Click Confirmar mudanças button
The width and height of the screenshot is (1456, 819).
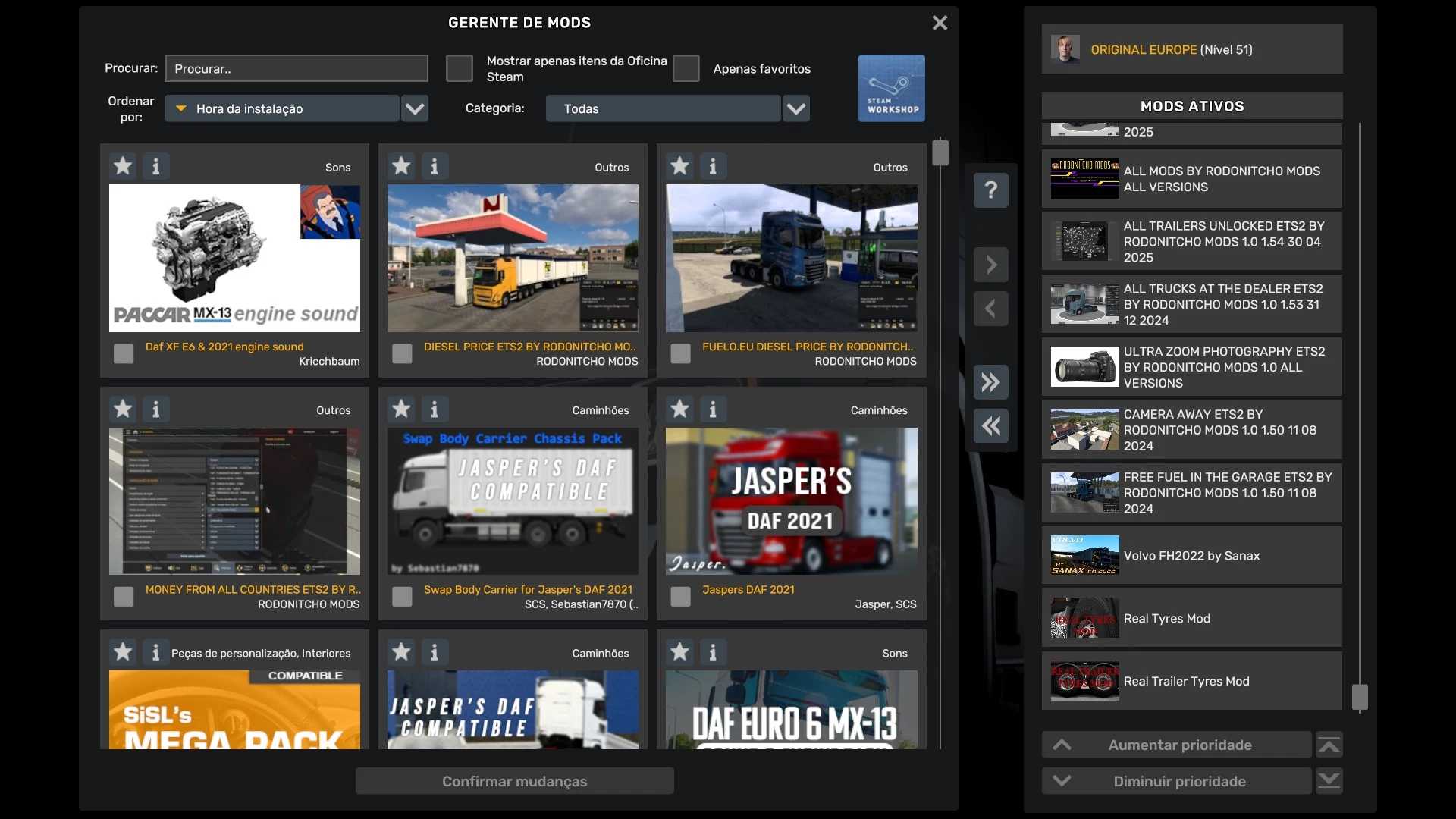pyautogui.click(x=514, y=781)
